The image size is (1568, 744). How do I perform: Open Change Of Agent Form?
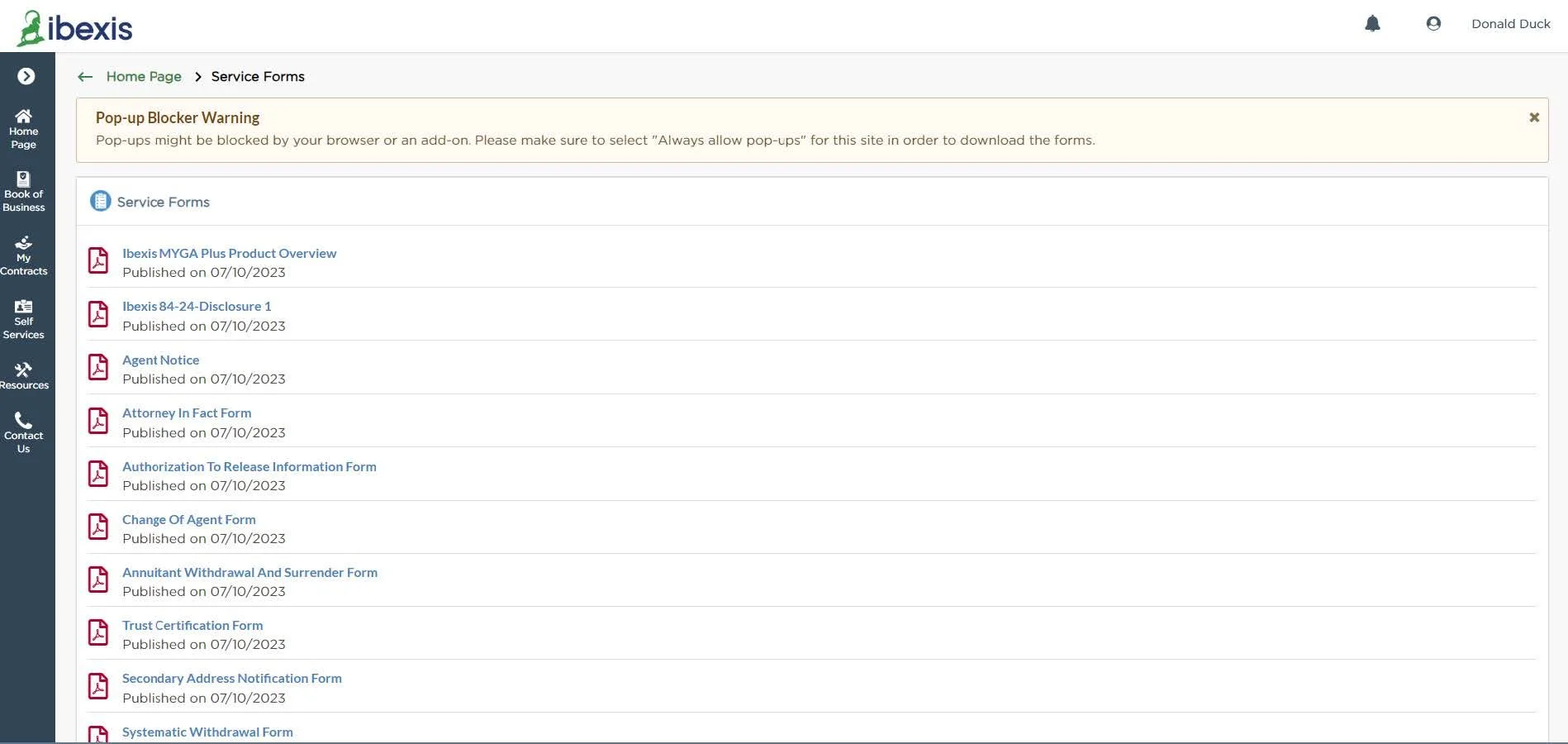pos(189,520)
